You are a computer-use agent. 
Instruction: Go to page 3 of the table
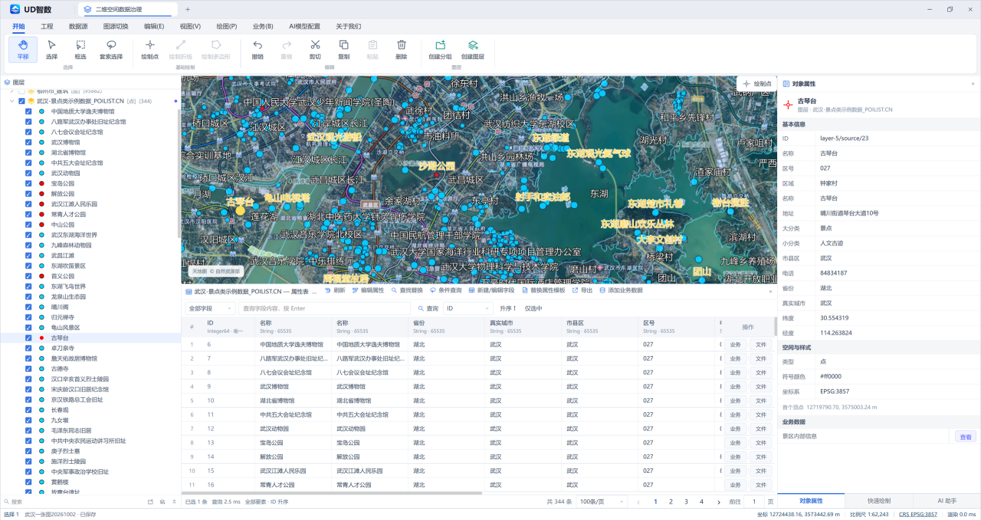pos(686,502)
